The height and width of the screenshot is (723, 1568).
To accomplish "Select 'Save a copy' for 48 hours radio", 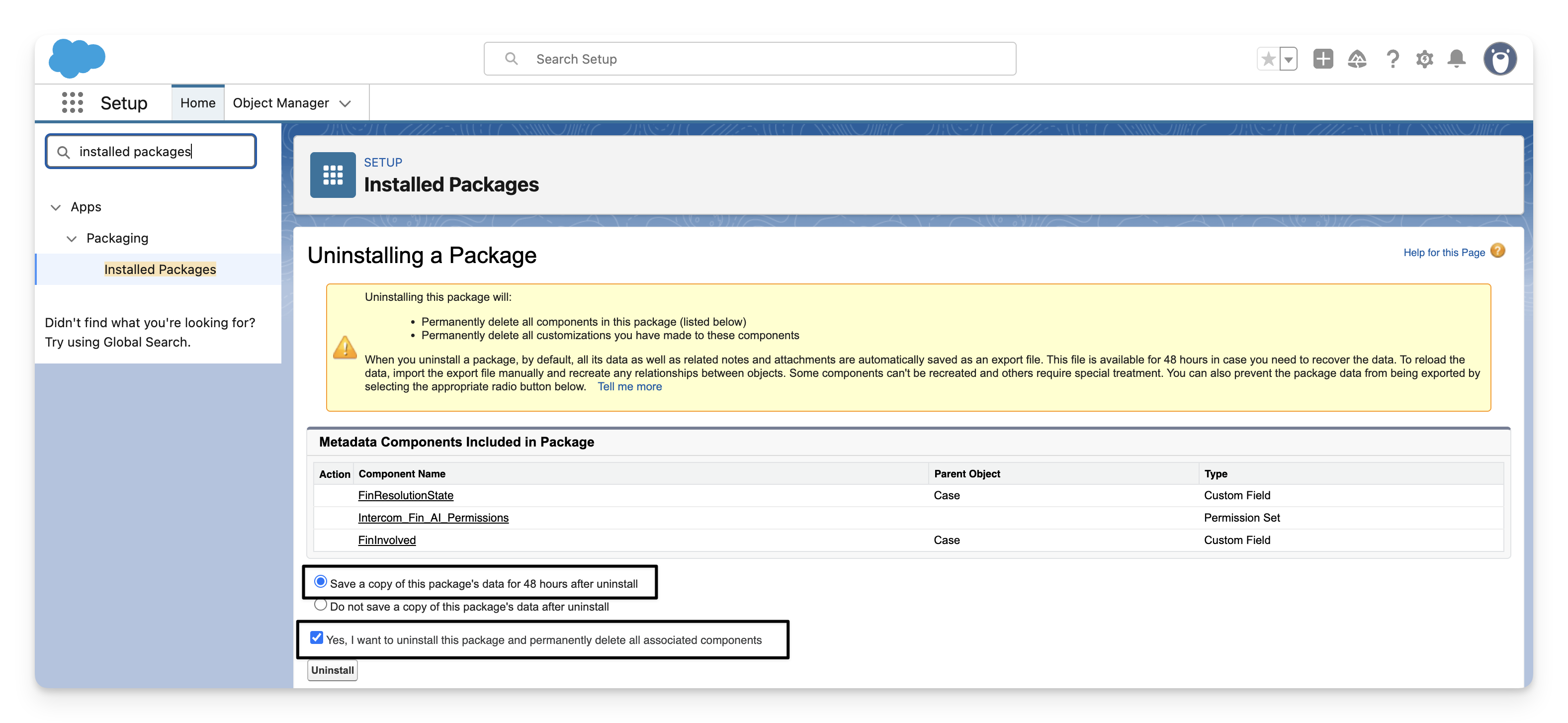I will click(x=320, y=582).
